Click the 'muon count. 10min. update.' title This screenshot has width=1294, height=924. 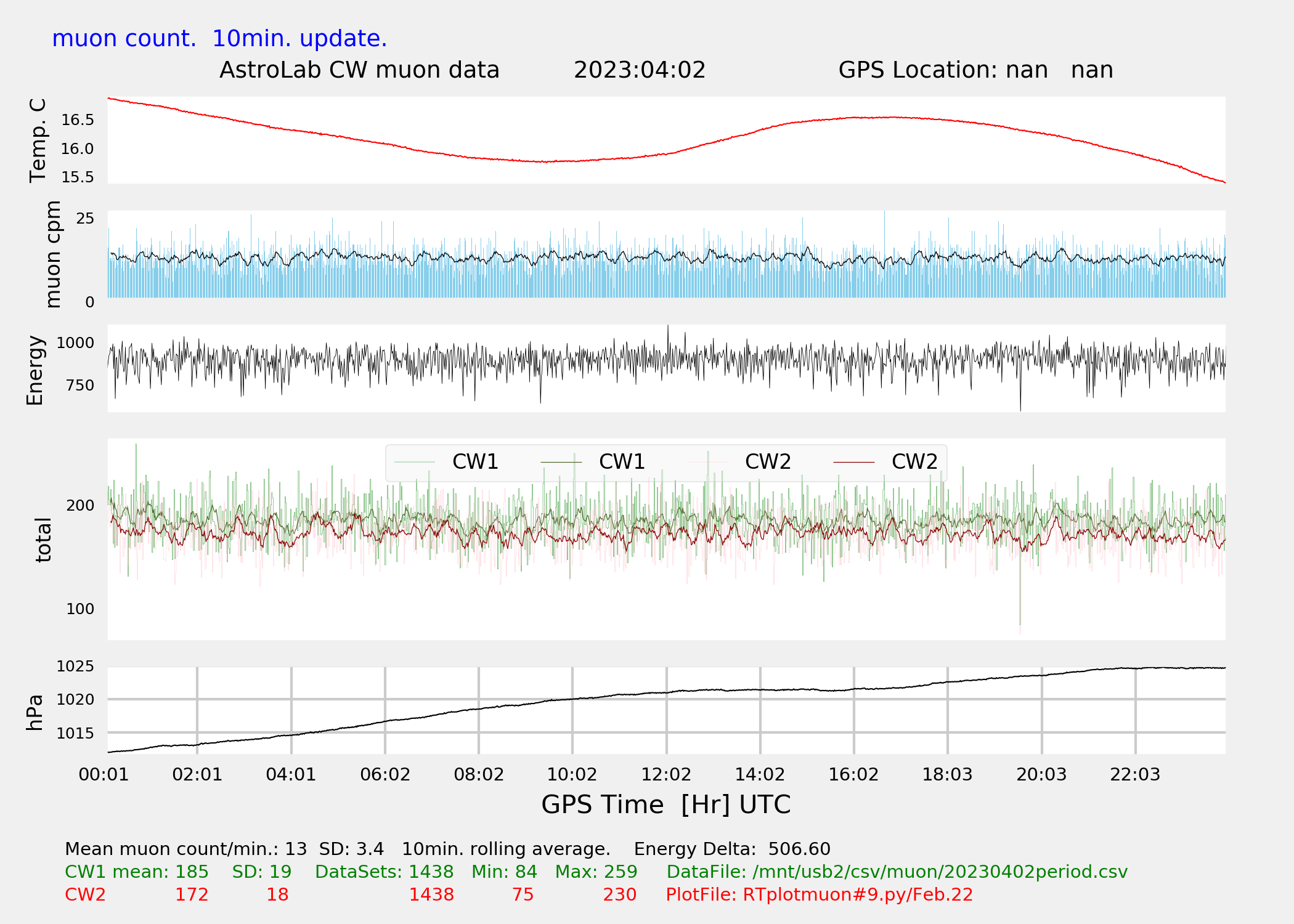[x=219, y=39]
